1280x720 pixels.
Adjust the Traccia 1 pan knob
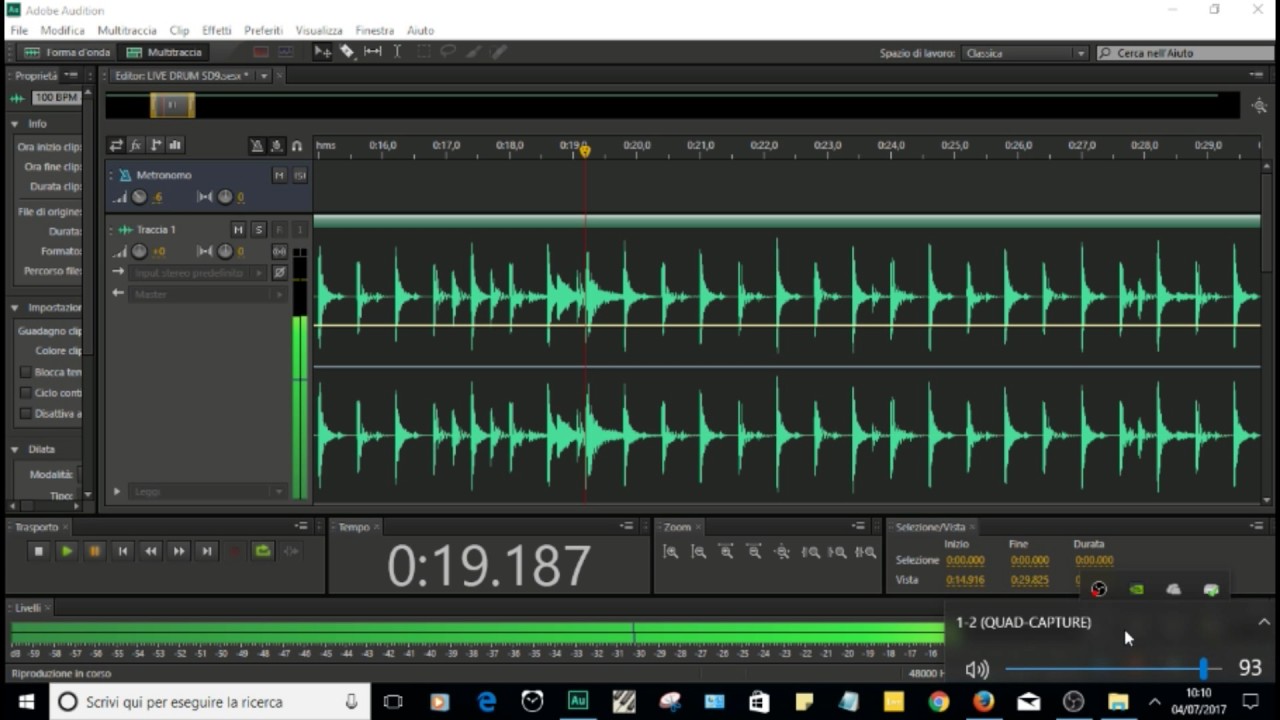[225, 252]
